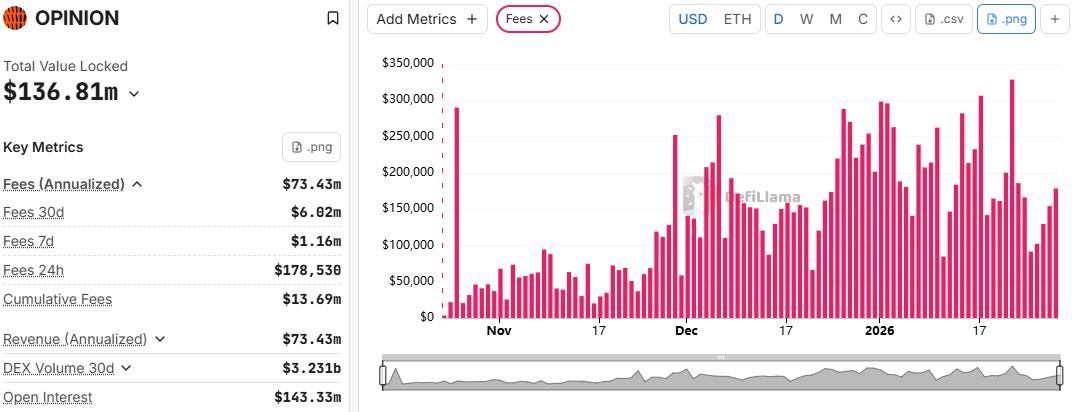Image resolution: width=1072 pixels, height=412 pixels.
Task: Click the Open Interest metric label
Action: tap(48, 397)
